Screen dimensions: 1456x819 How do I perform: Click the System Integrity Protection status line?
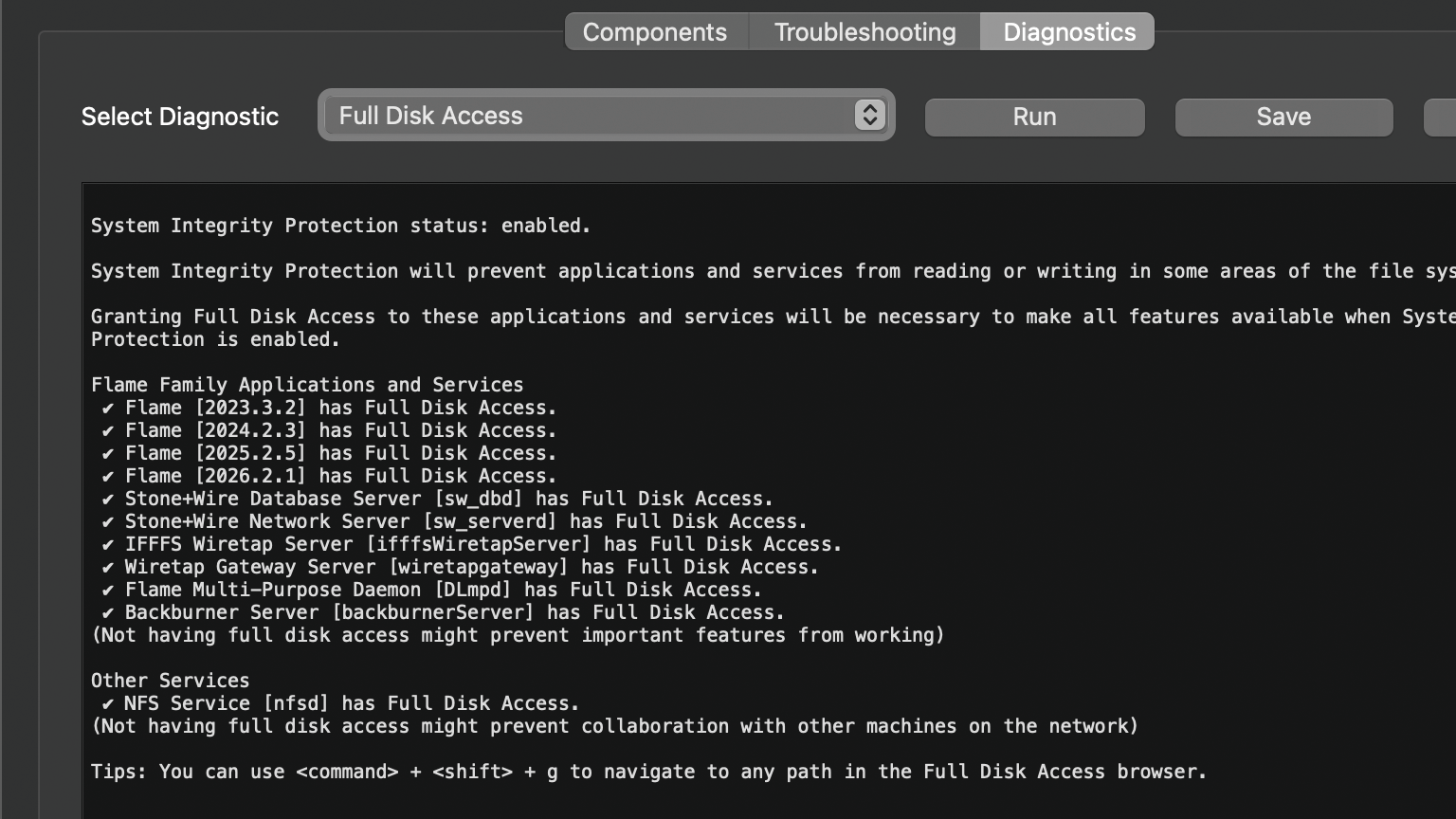(340, 226)
